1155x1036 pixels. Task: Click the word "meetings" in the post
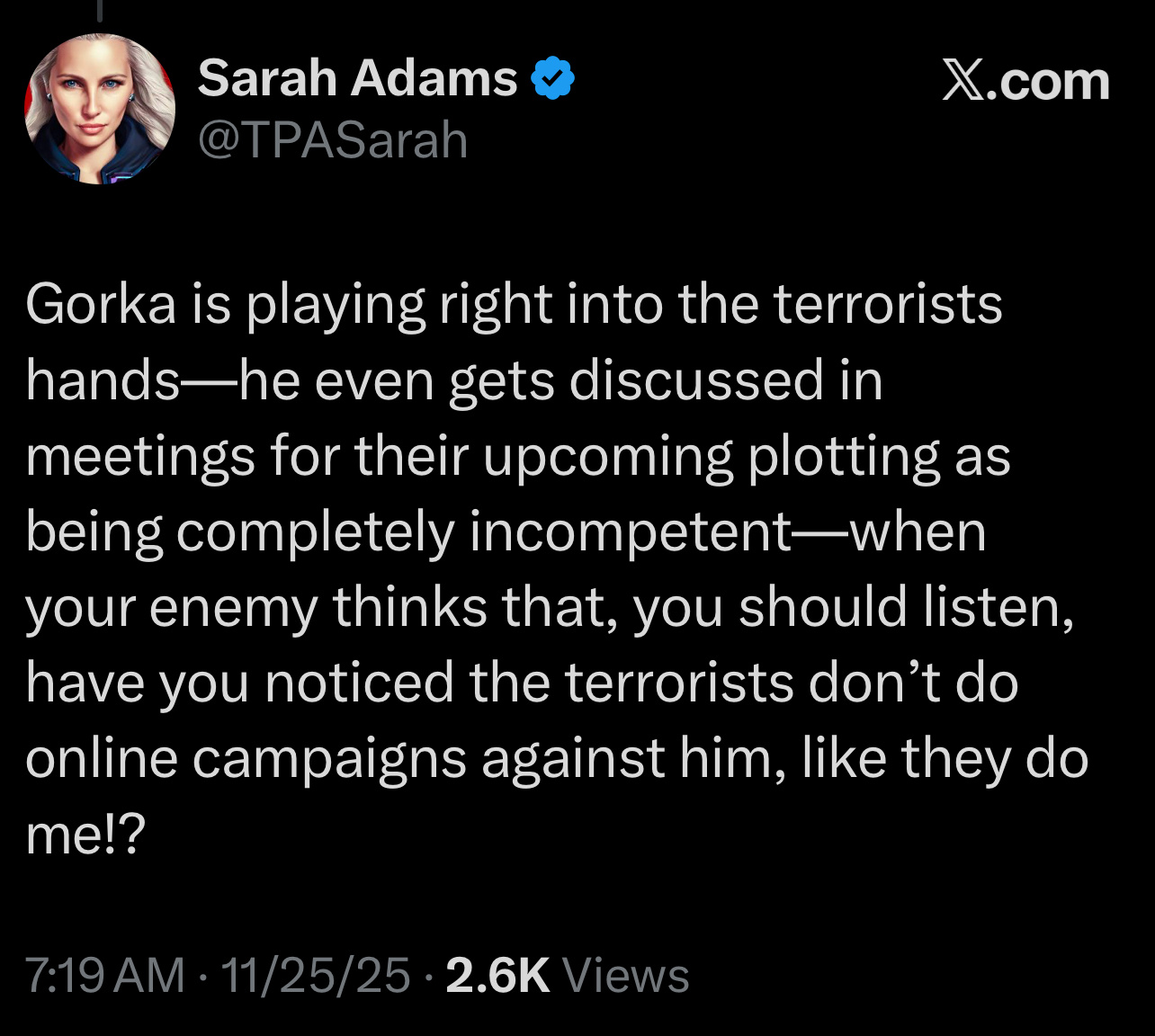(x=139, y=456)
